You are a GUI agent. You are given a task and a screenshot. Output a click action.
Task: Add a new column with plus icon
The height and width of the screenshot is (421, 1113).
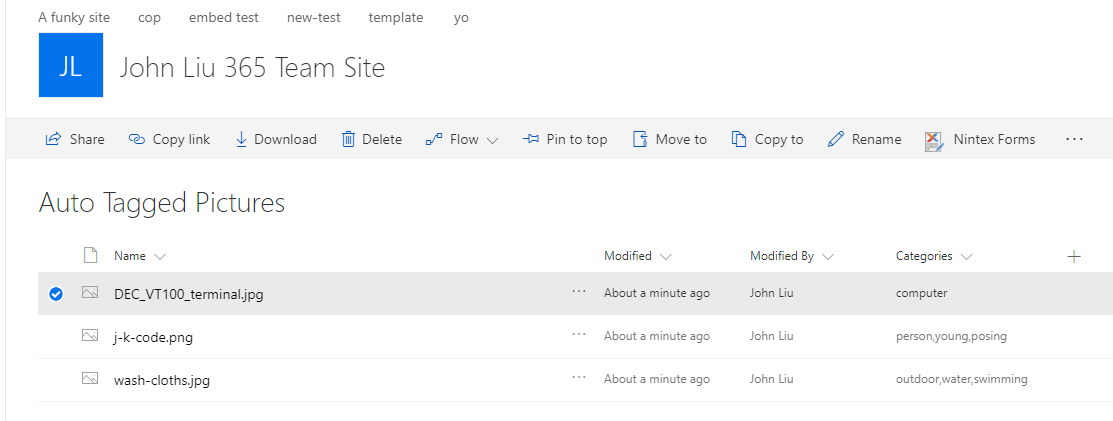click(x=1074, y=256)
